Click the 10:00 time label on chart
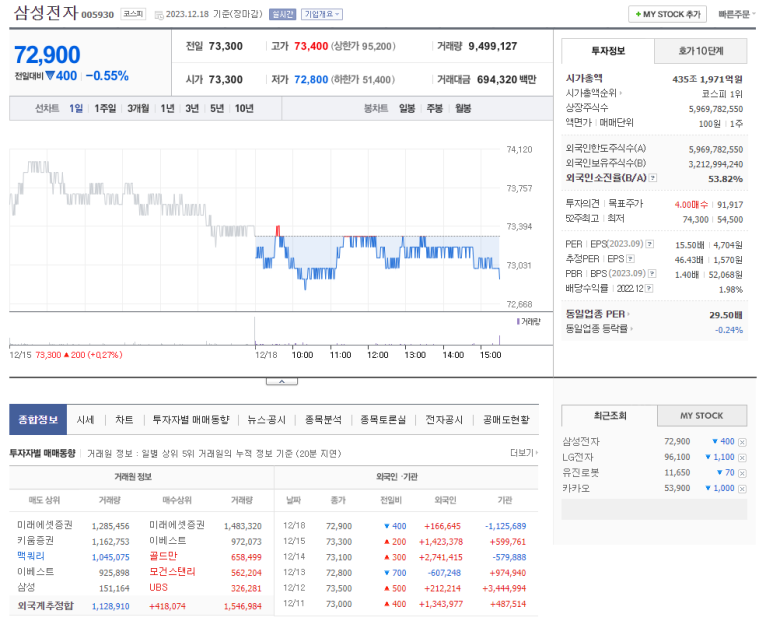The width and height of the screenshot is (773, 621). [x=302, y=355]
